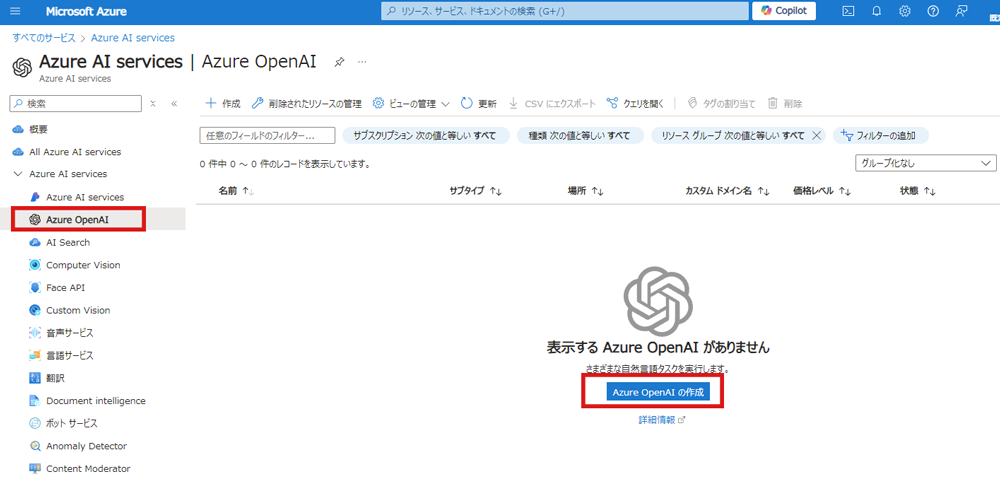
Task: Collapse the Azure AI services tree group
Action: 17,174
